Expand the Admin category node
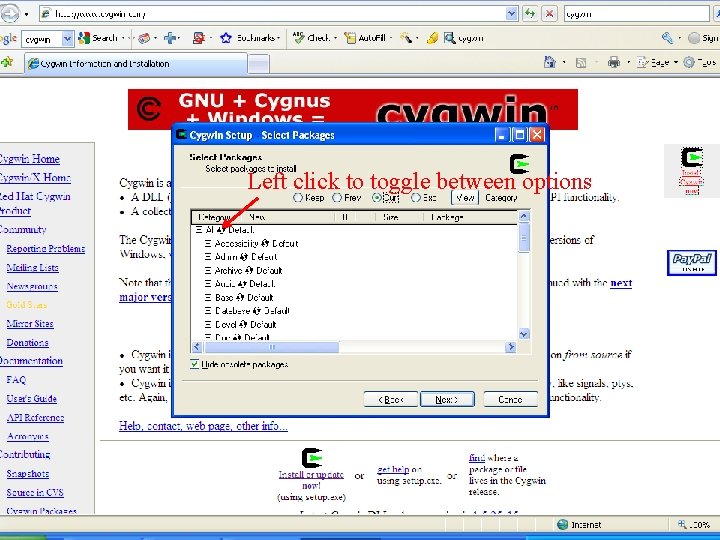720x540 pixels. 208,257
